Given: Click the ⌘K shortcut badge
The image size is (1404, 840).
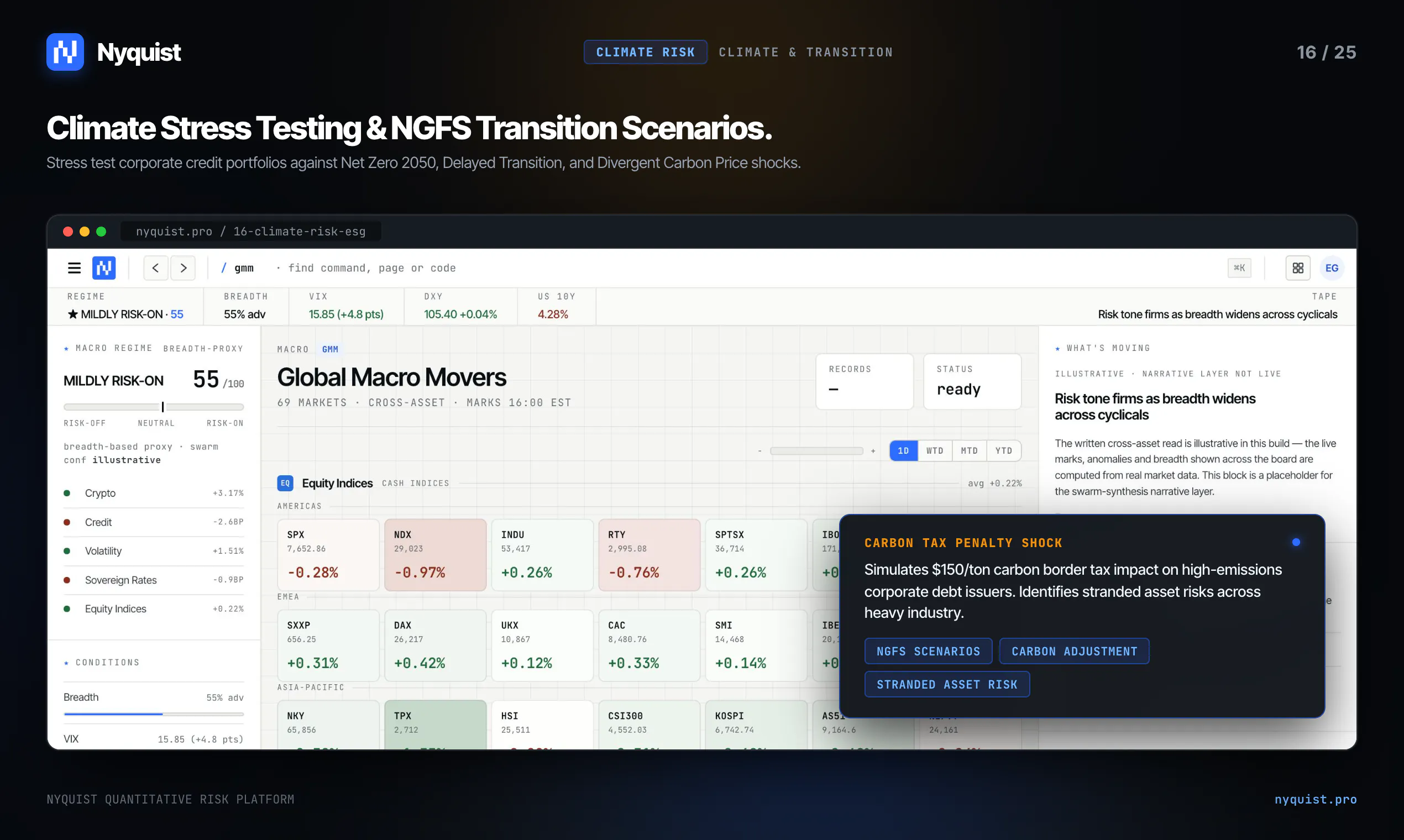Looking at the screenshot, I should [x=1239, y=267].
